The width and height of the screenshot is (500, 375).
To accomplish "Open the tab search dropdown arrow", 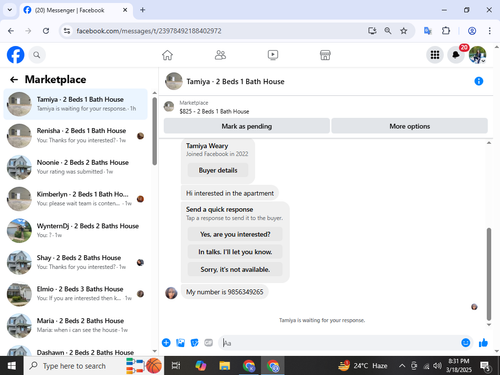I will point(10,10).
